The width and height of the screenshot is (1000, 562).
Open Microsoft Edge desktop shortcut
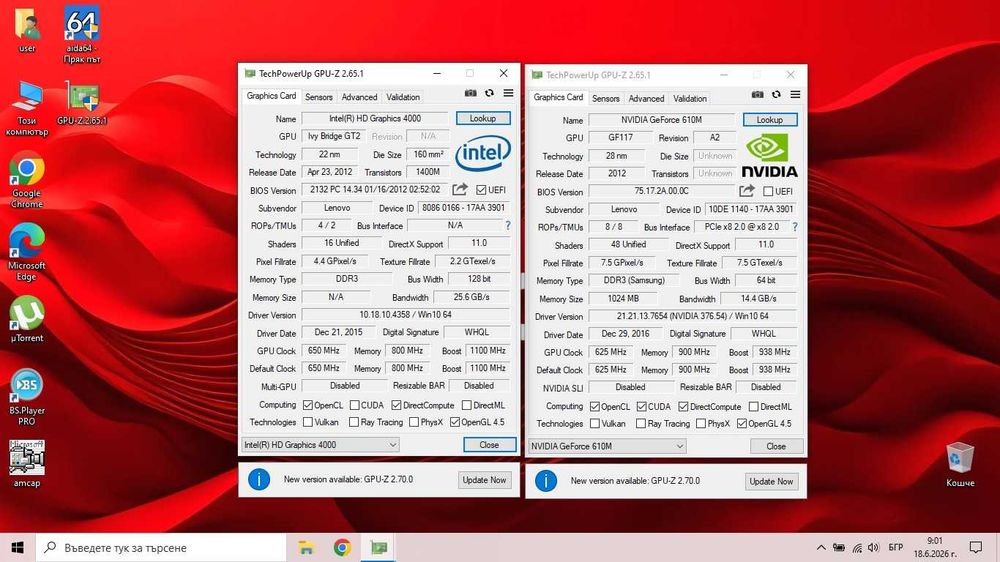[27, 253]
